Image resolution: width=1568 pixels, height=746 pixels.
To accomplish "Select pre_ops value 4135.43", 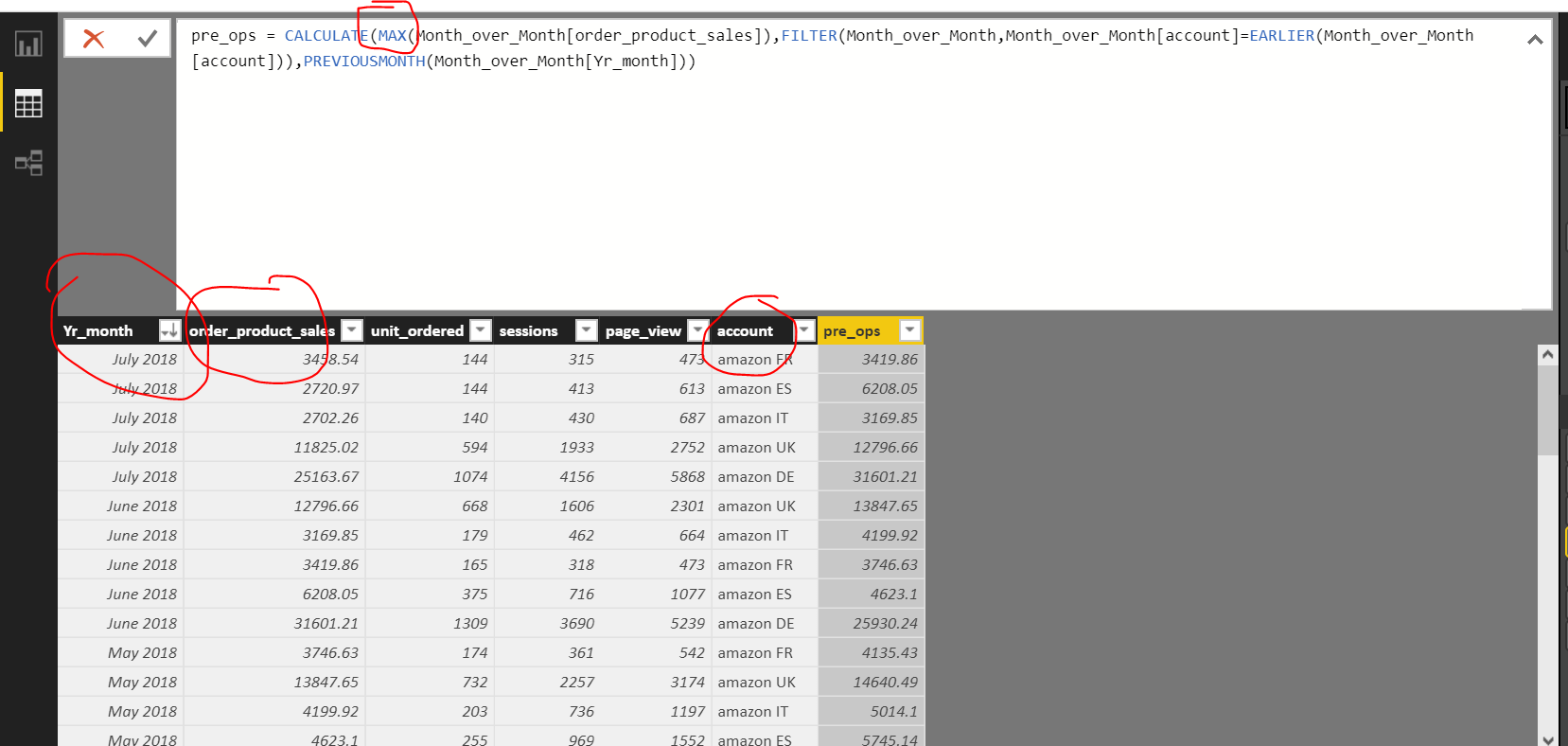I will [872, 652].
